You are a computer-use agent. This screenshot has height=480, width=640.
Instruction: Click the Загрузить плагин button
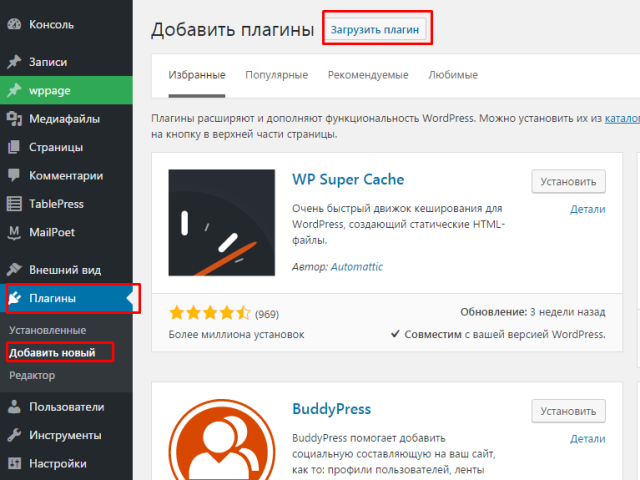click(375, 29)
